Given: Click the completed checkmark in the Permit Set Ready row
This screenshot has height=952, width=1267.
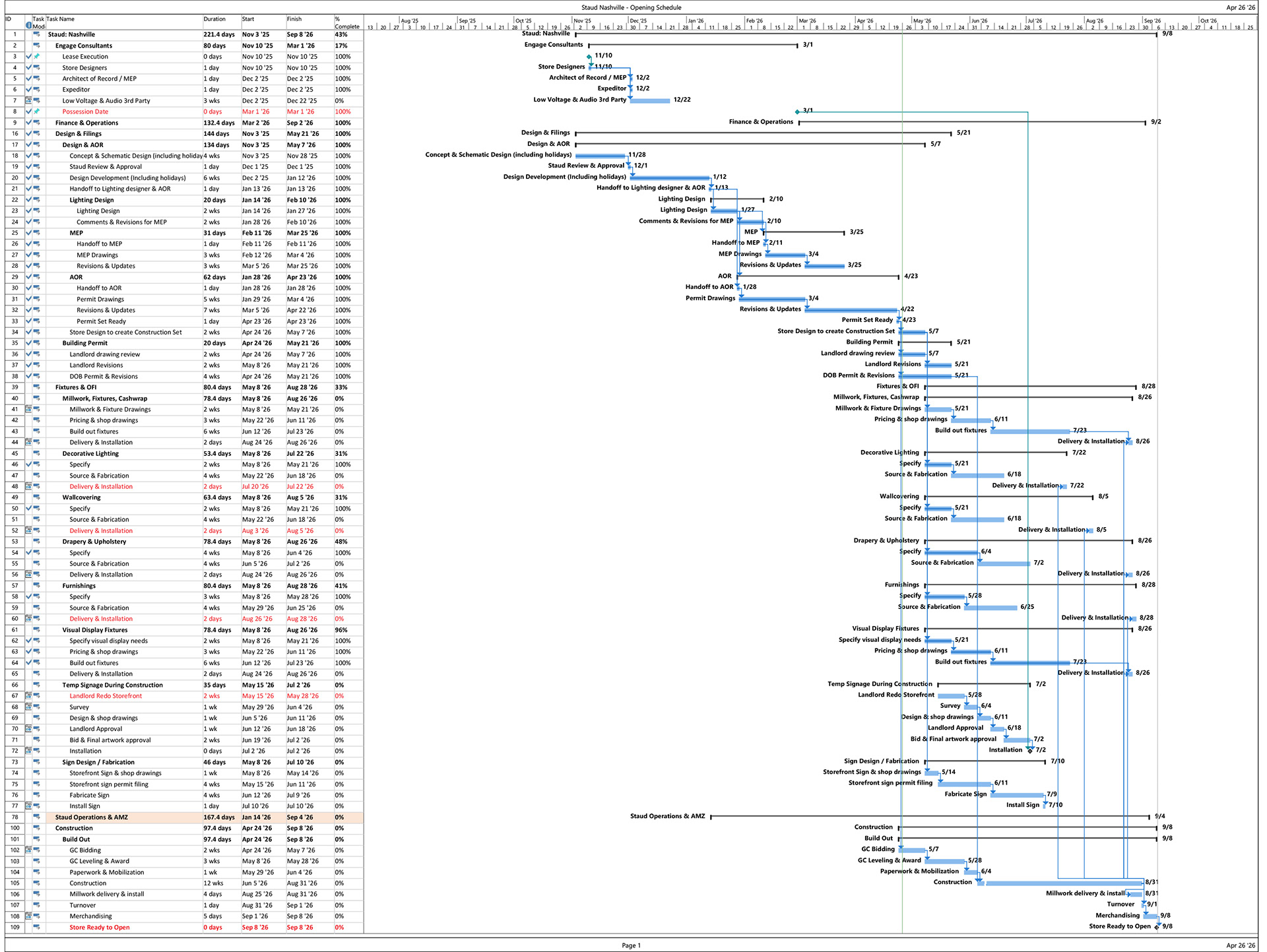Looking at the screenshot, I should pyautogui.click(x=28, y=321).
